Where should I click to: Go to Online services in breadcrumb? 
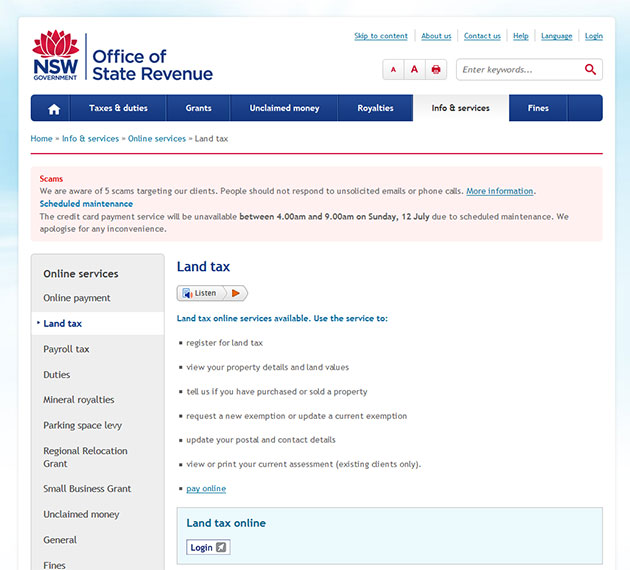point(157,139)
